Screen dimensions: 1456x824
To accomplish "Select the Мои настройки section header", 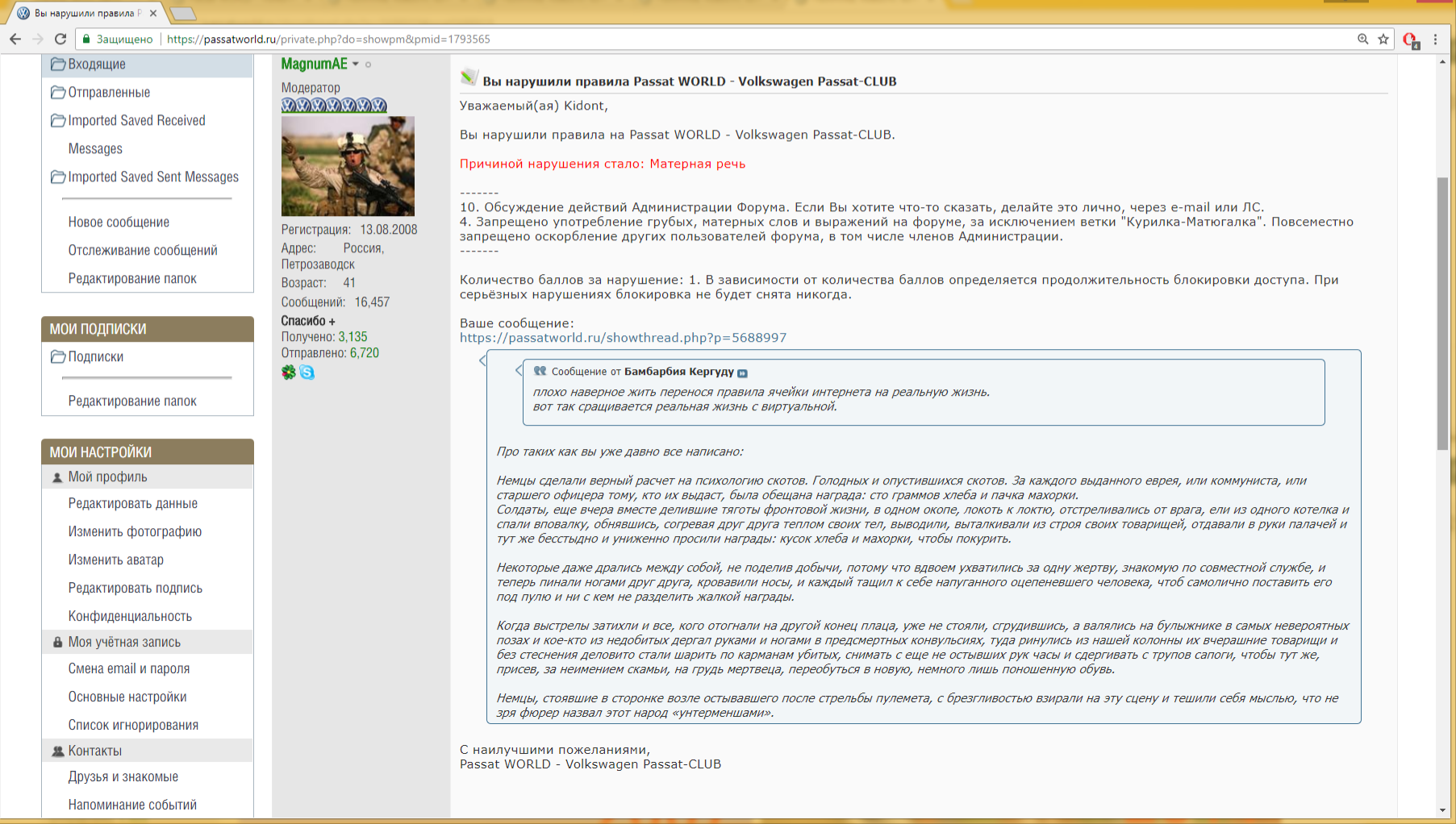I will pos(148,452).
